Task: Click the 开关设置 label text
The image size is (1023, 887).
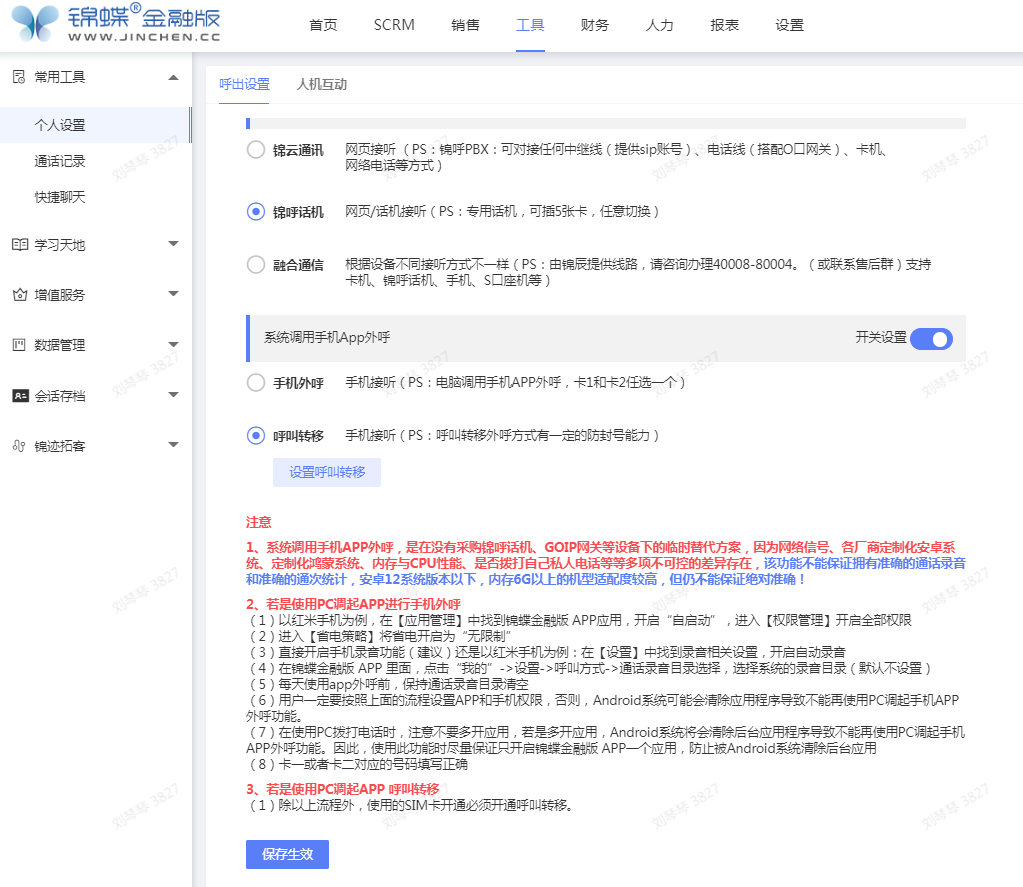Action: [x=881, y=337]
